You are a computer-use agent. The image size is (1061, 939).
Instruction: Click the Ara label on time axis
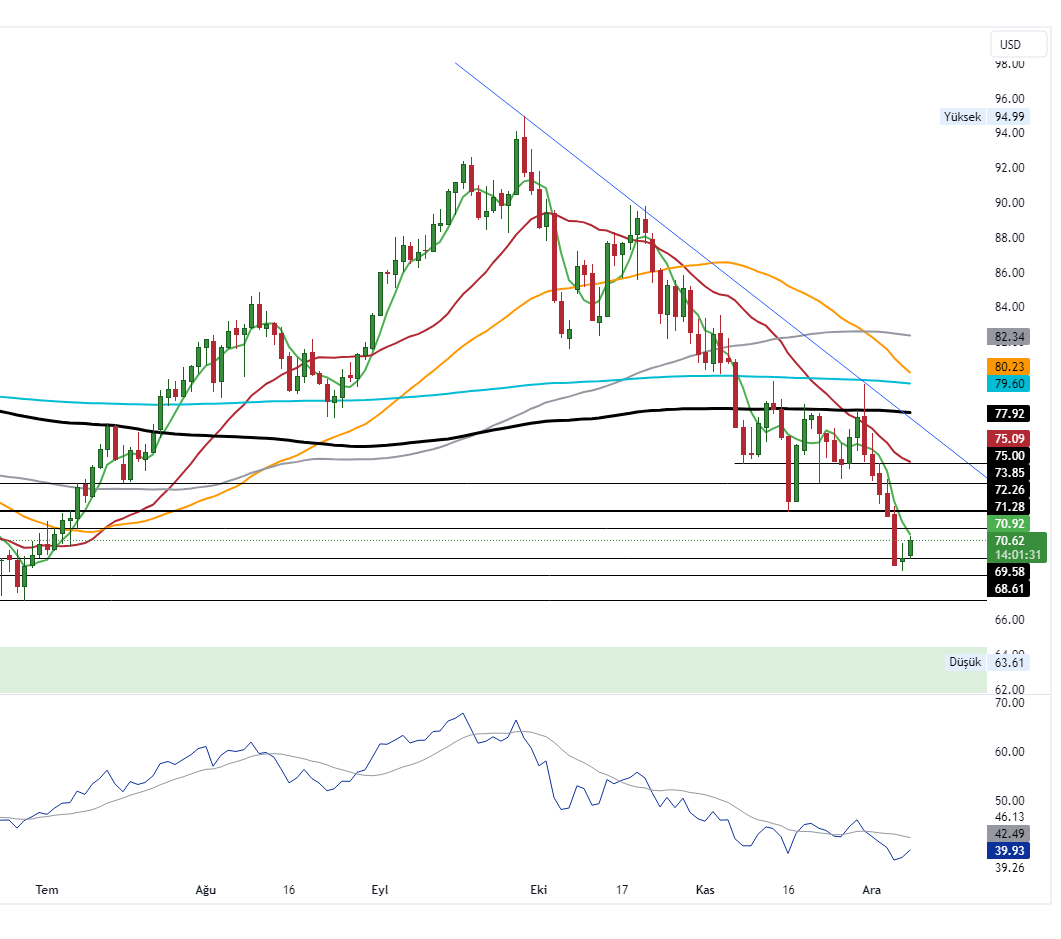point(871,889)
